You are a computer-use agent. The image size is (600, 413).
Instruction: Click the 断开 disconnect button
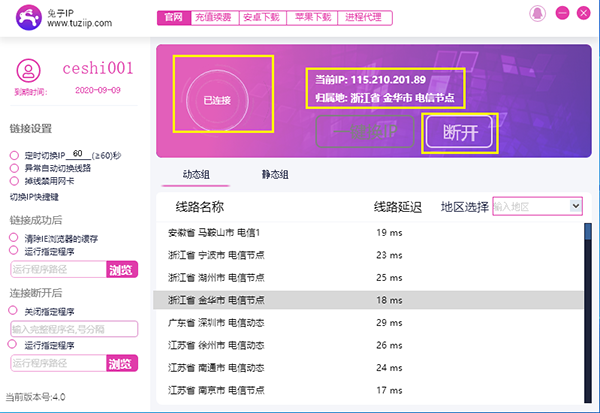460,133
